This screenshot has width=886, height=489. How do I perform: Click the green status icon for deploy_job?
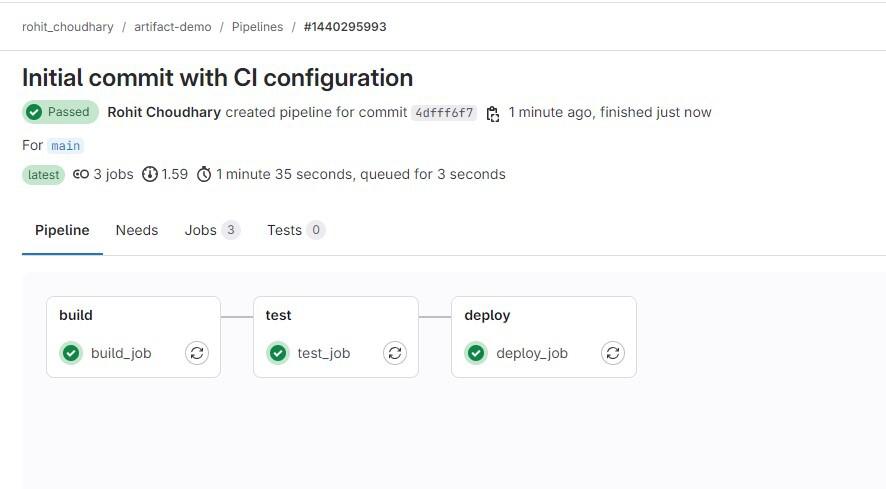point(476,353)
